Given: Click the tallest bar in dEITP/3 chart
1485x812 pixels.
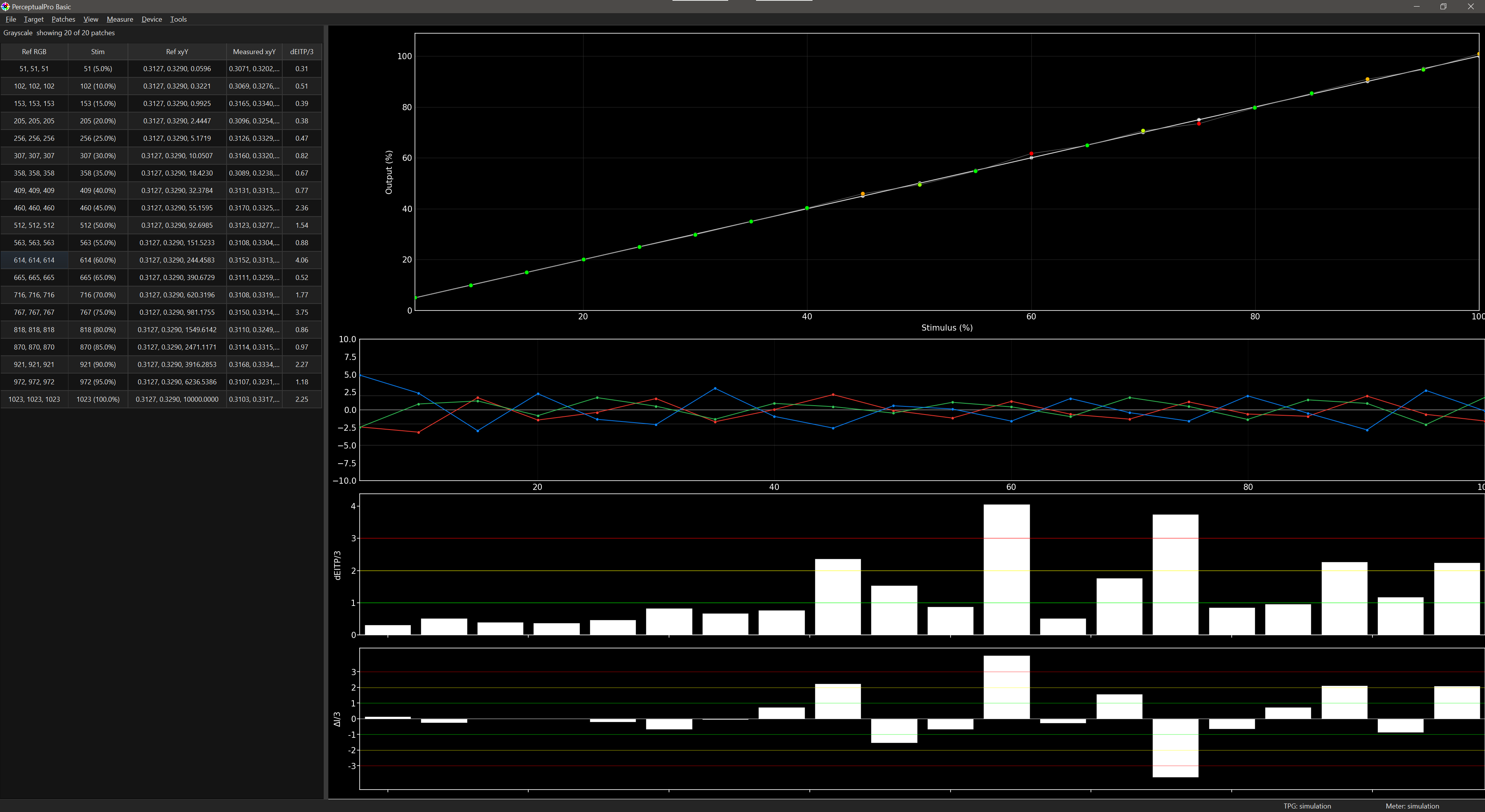Looking at the screenshot, I should coord(1006,570).
